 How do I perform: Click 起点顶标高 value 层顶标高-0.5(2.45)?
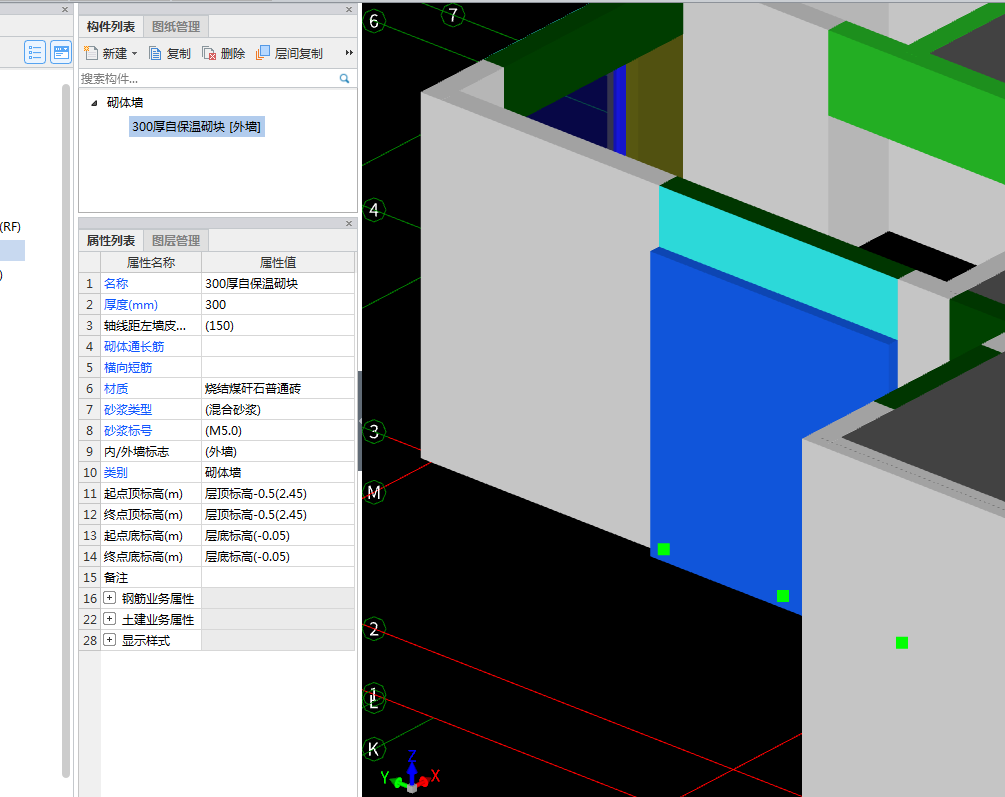coord(278,494)
